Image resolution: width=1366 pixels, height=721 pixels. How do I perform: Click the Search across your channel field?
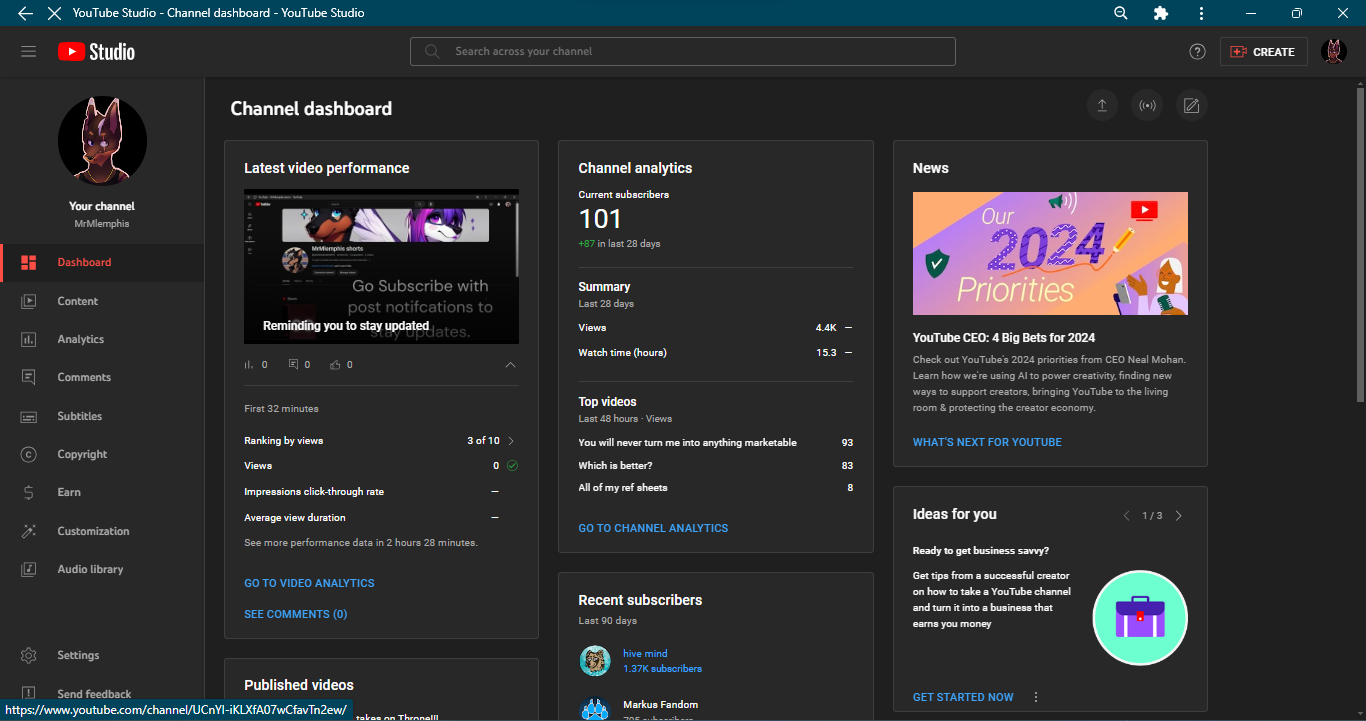(x=682, y=52)
